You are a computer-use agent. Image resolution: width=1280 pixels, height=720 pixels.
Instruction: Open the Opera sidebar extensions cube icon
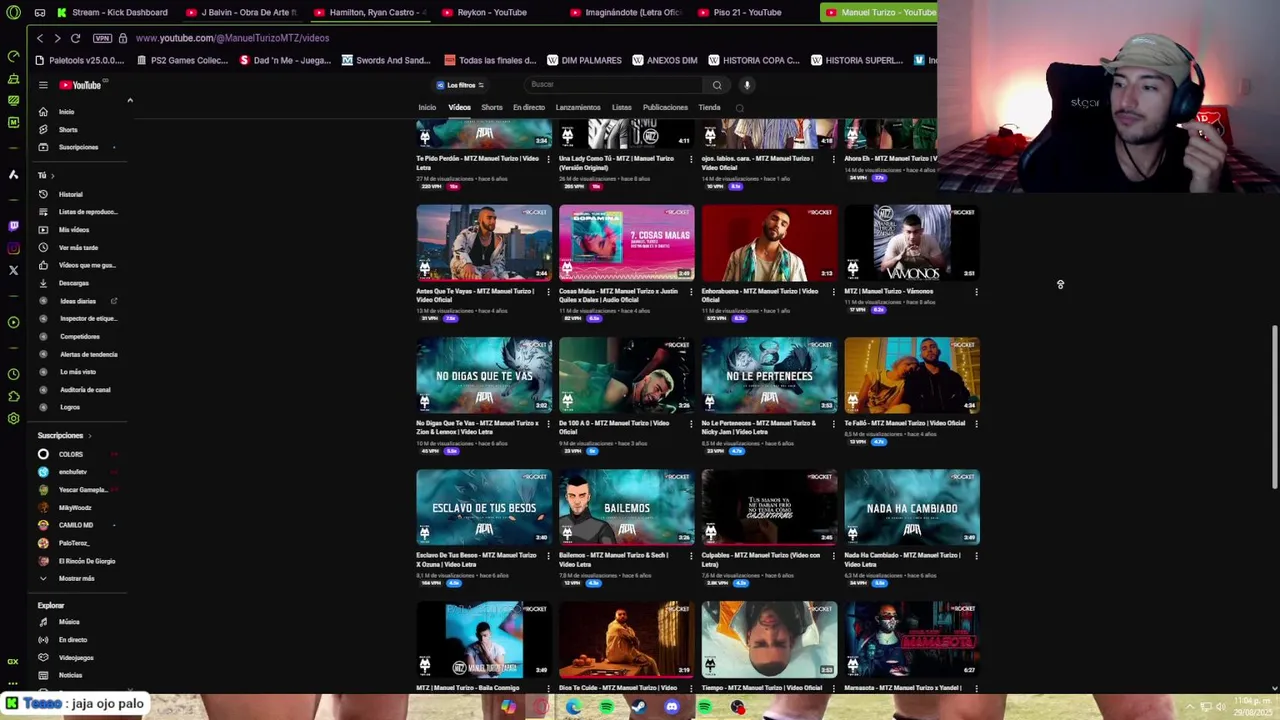[13, 396]
